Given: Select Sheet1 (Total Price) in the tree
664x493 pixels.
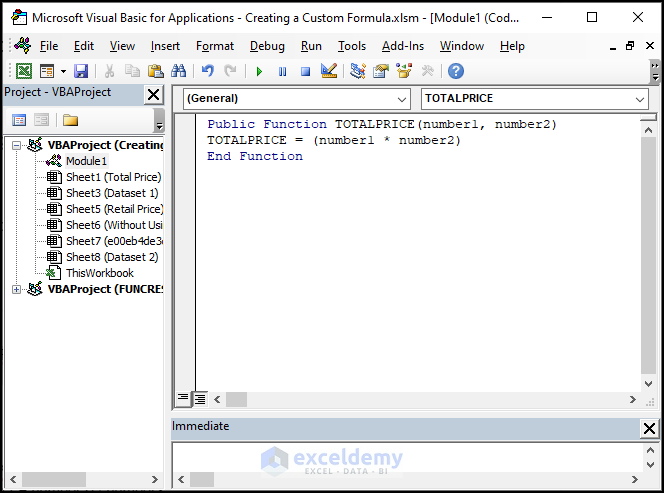Looking at the screenshot, I should point(113,177).
